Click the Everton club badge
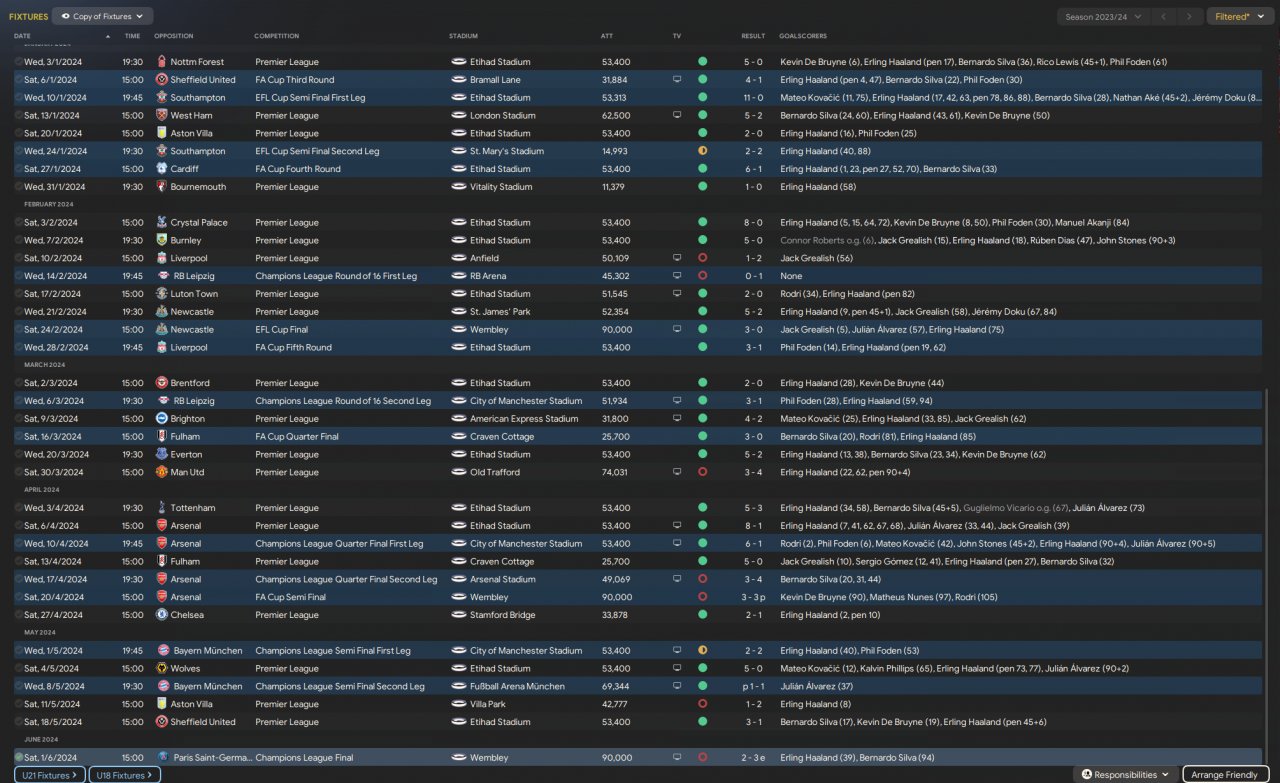The image size is (1280, 783). pyautogui.click(x=162, y=455)
